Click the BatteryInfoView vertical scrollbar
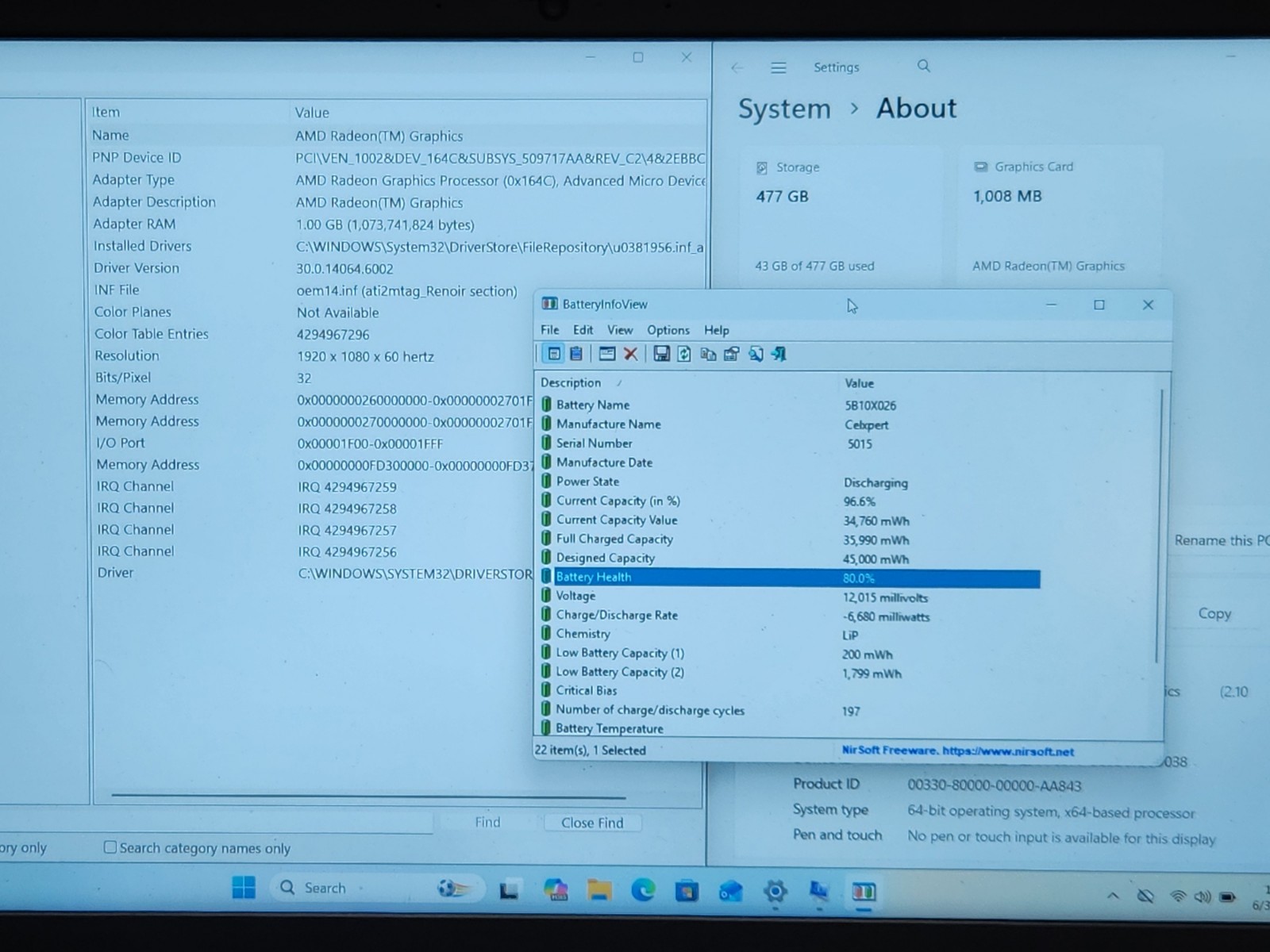This screenshot has height=952, width=1270. point(1159,526)
